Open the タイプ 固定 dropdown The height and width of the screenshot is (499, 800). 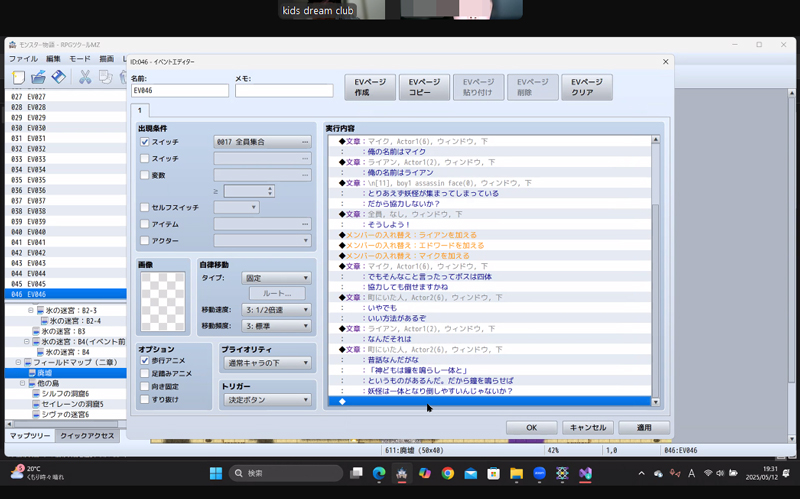276,278
